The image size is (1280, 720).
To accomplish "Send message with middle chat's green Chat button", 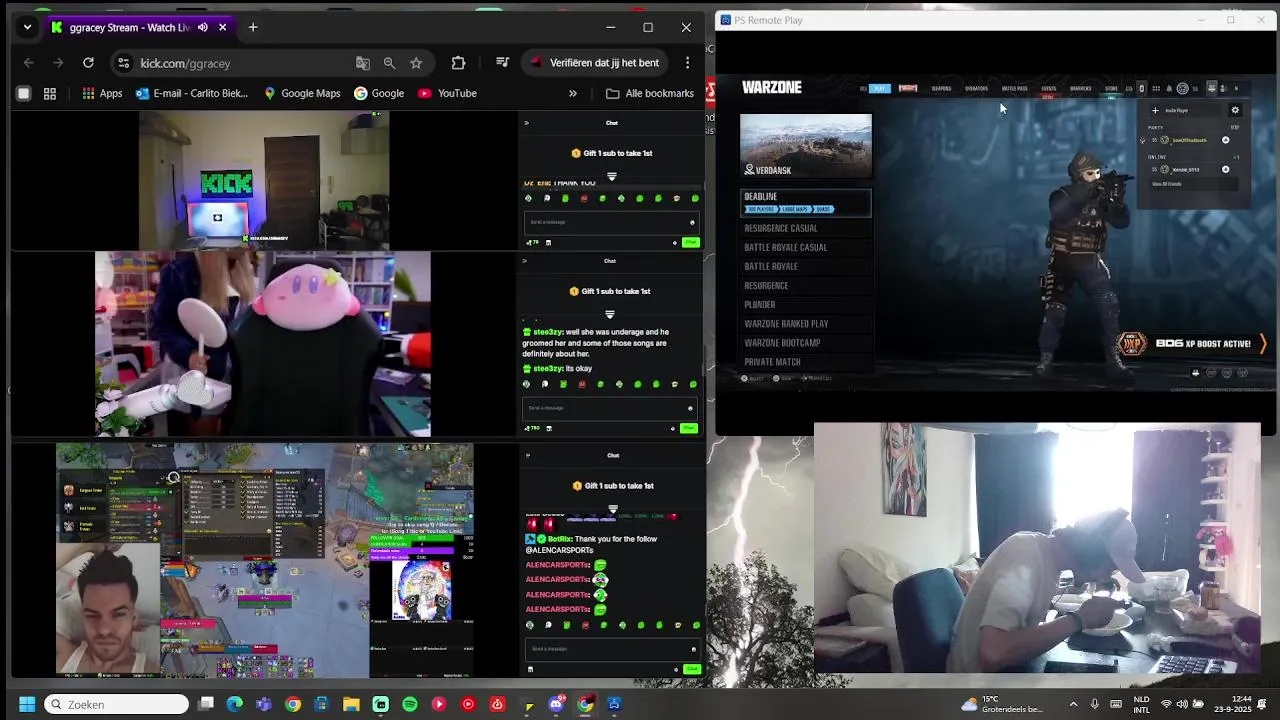I will pyautogui.click(x=688, y=428).
